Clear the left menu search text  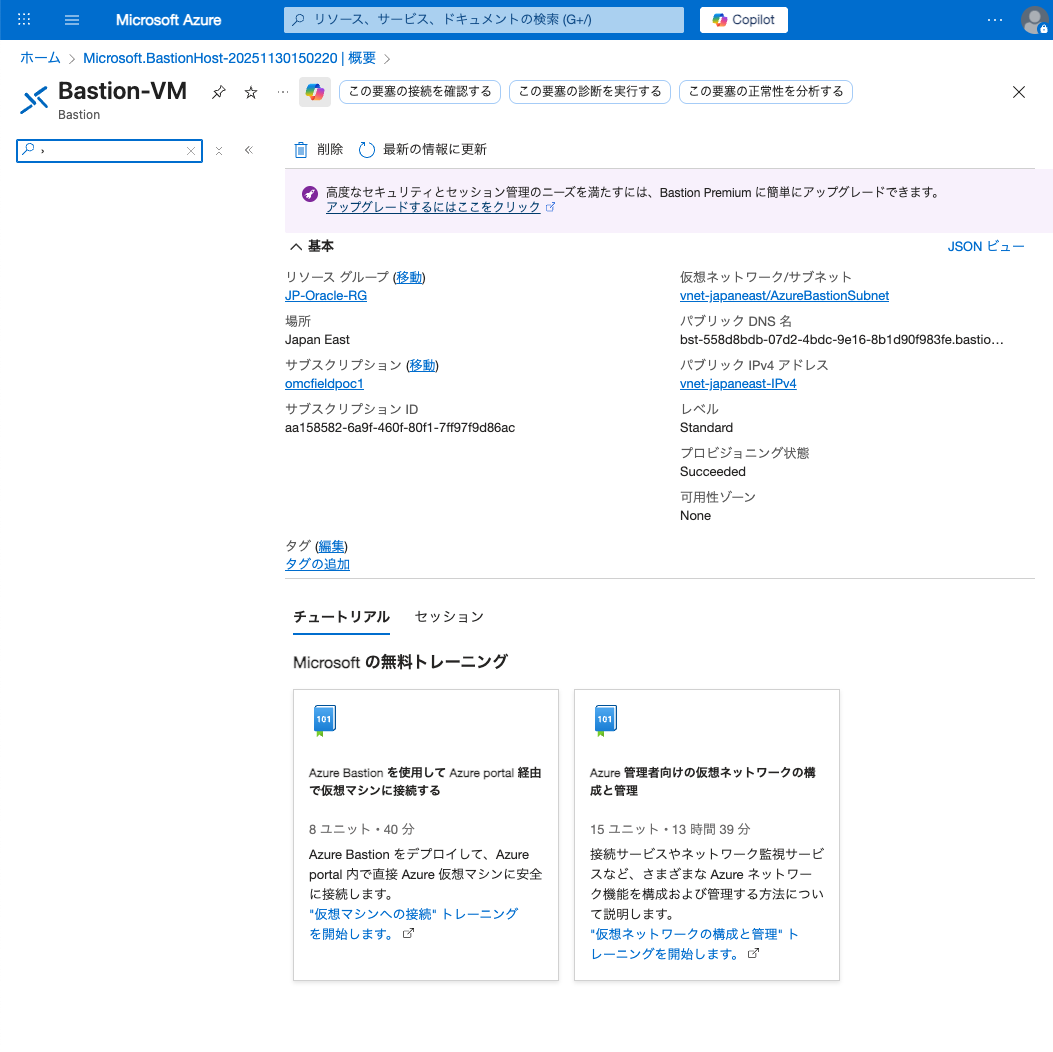(191, 151)
